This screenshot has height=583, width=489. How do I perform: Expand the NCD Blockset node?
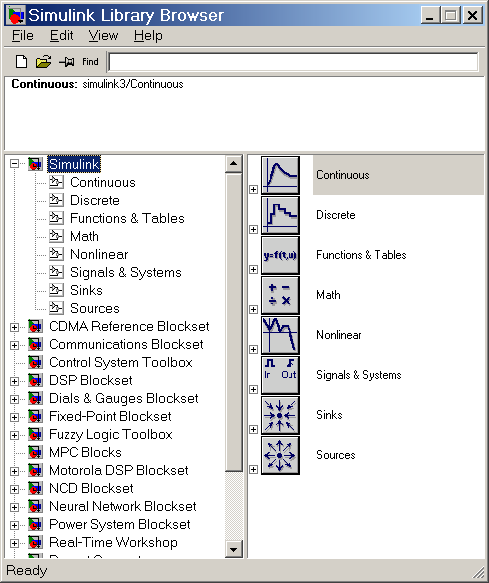pyautogui.click(x=15, y=489)
